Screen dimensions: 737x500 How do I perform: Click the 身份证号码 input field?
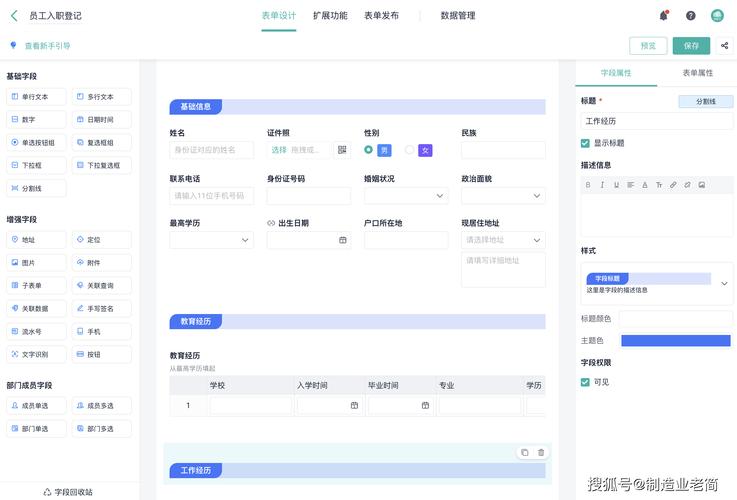(x=309, y=195)
